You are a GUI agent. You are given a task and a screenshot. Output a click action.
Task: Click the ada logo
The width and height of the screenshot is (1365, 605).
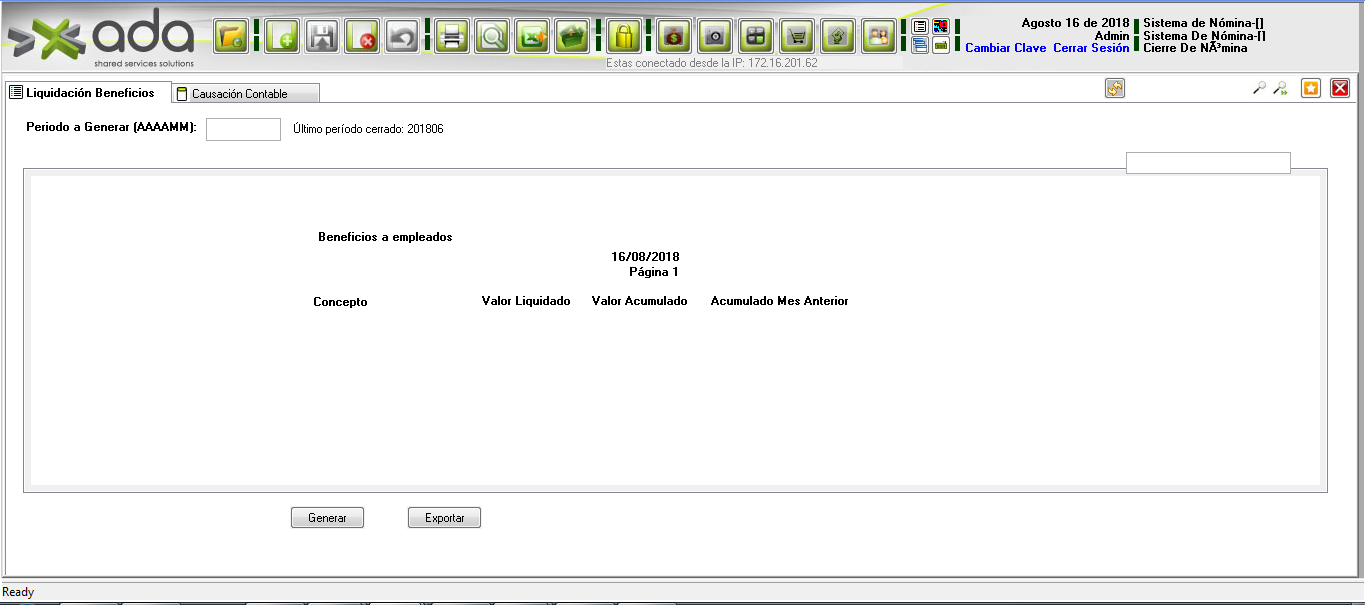click(100, 40)
